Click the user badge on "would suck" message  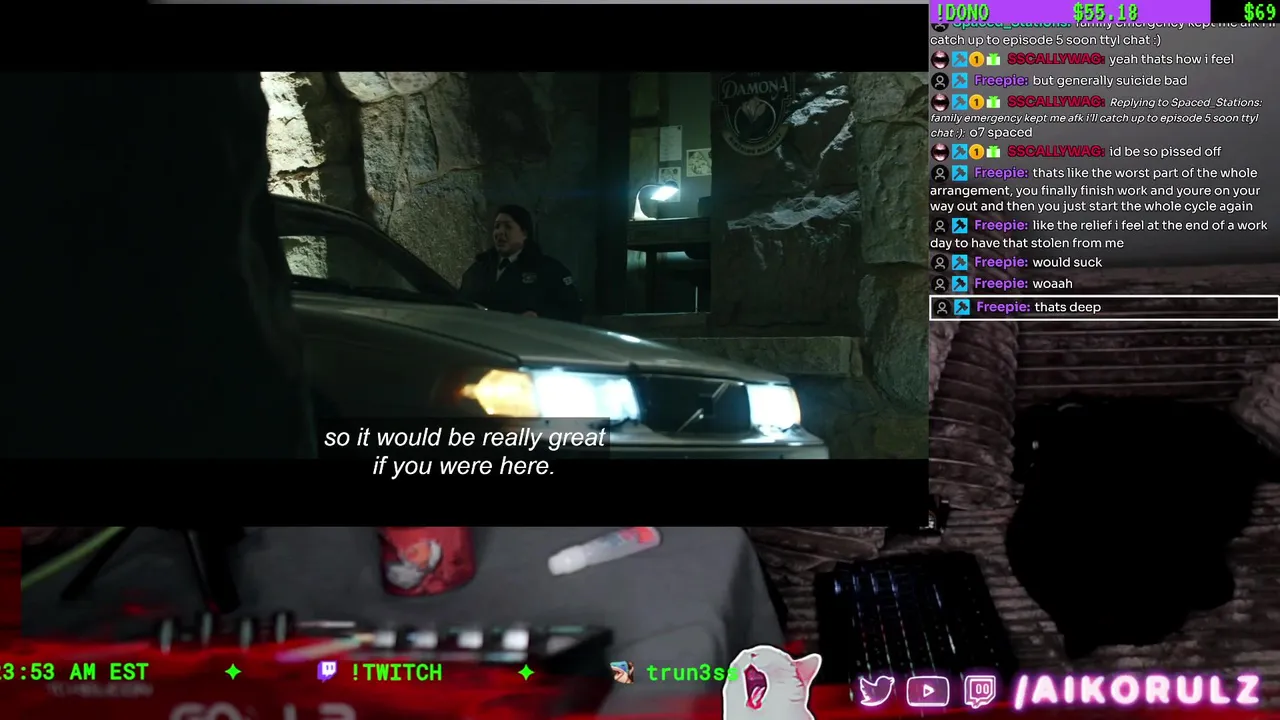pyautogui.click(x=939, y=263)
